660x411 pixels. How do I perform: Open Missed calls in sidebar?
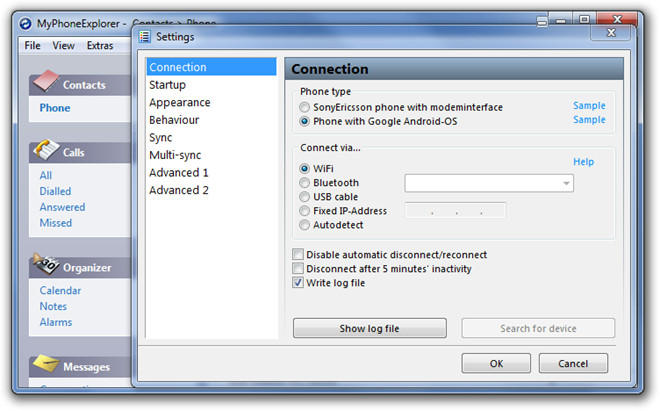point(56,223)
